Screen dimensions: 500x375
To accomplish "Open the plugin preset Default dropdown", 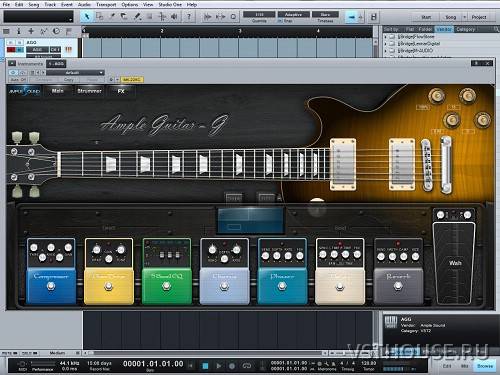I will click(x=75, y=73).
